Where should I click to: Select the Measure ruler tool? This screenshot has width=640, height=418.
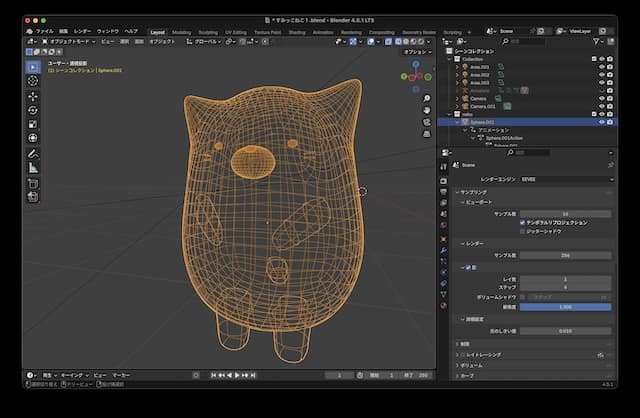pyautogui.click(x=33, y=168)
